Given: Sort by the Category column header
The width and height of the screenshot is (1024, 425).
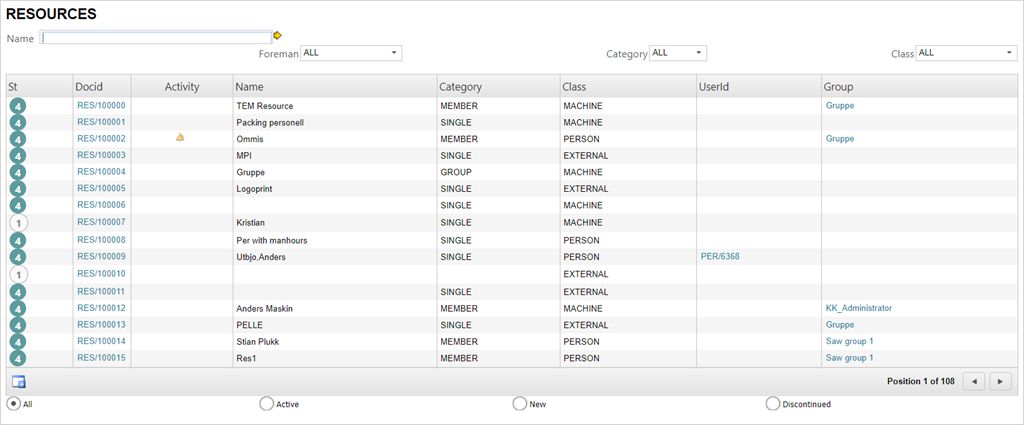Looking at the screenshot, I should pos(460,87).
